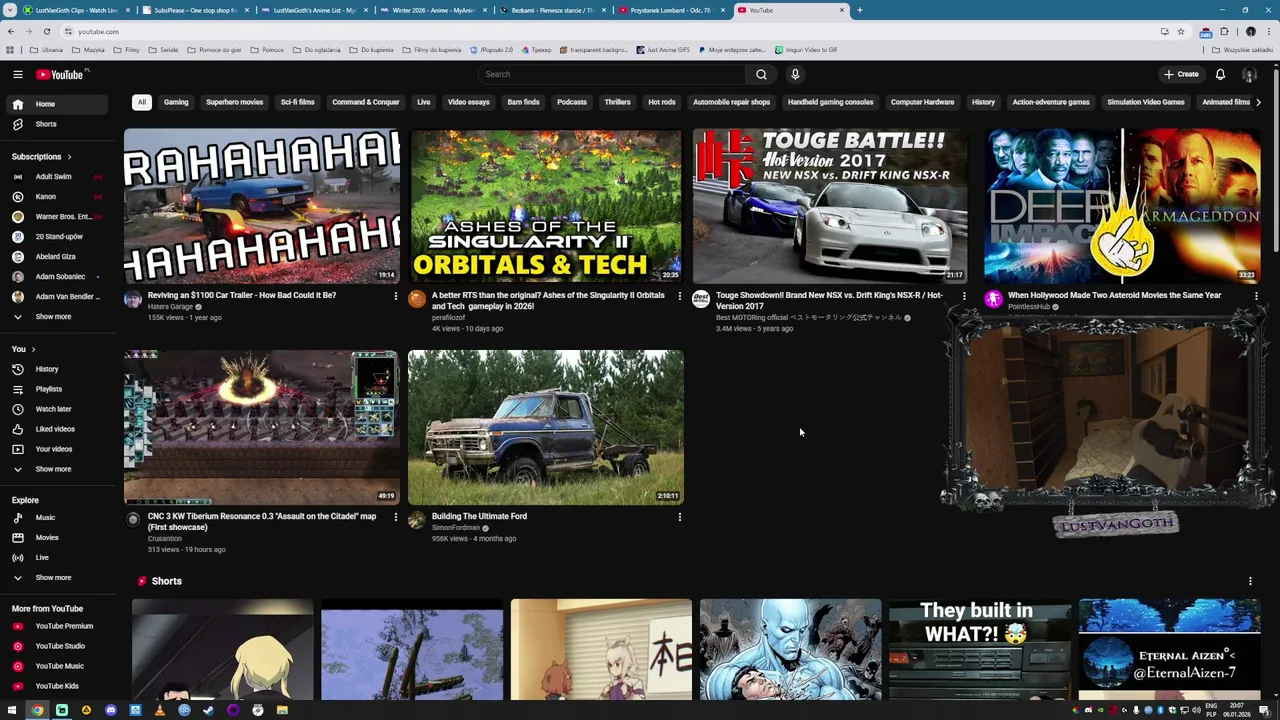Select Thrillers chip
This screenshot has height=720, width=1280.
(x=617, y=102)
